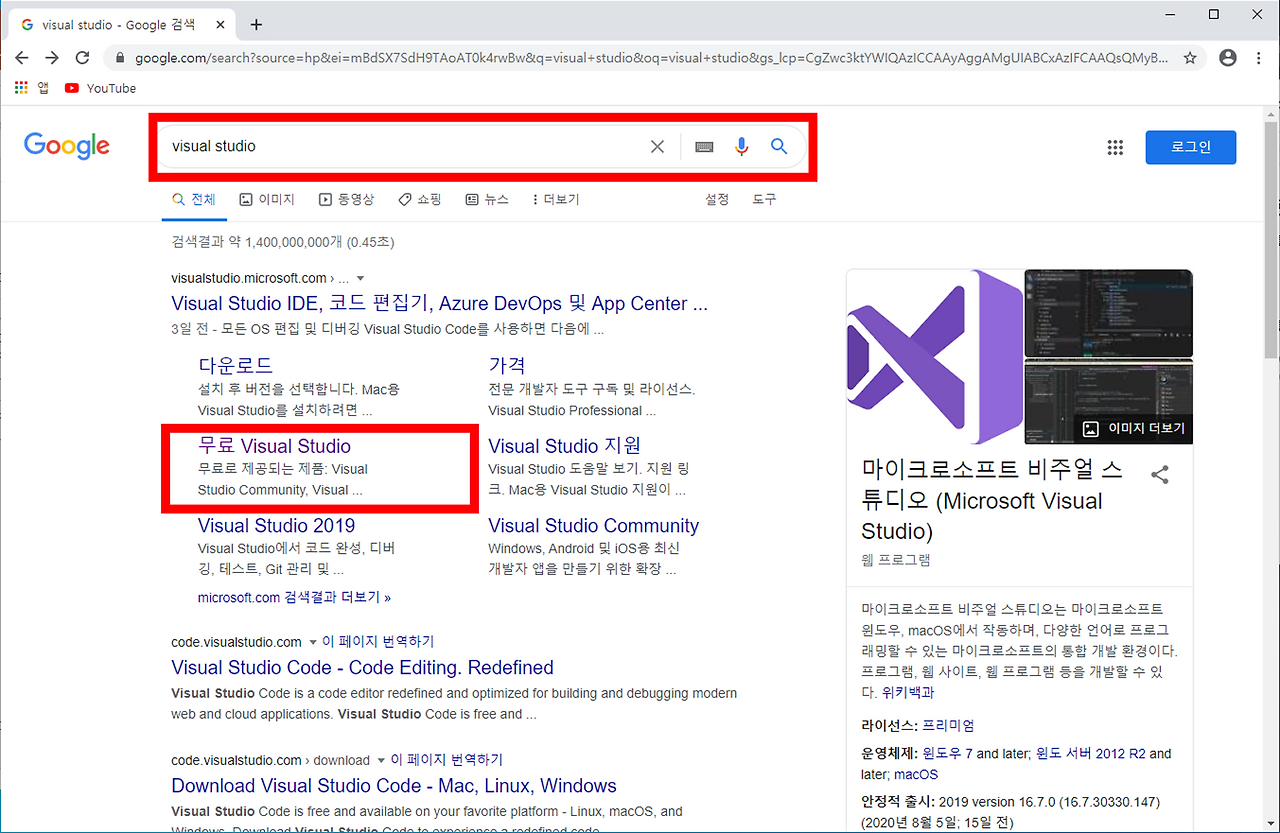Click the 프리미엄 license link
The height and width of the screenshot is (833, 1280).
(x=948, y=725)
